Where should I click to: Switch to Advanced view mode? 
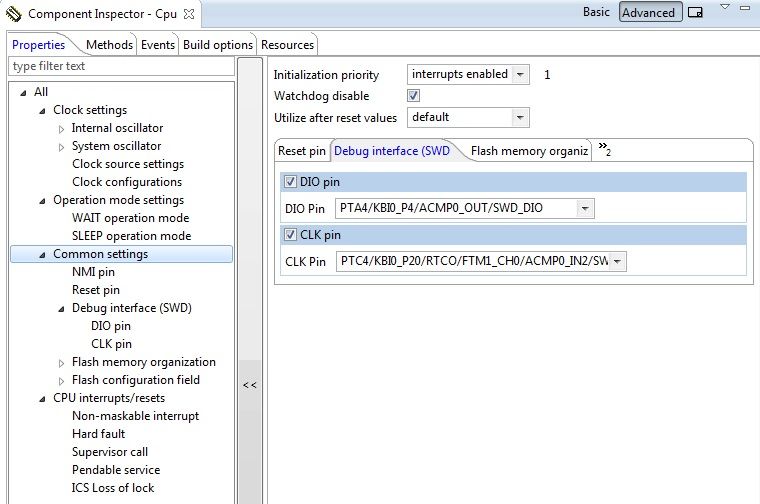(x=650, y=13)
